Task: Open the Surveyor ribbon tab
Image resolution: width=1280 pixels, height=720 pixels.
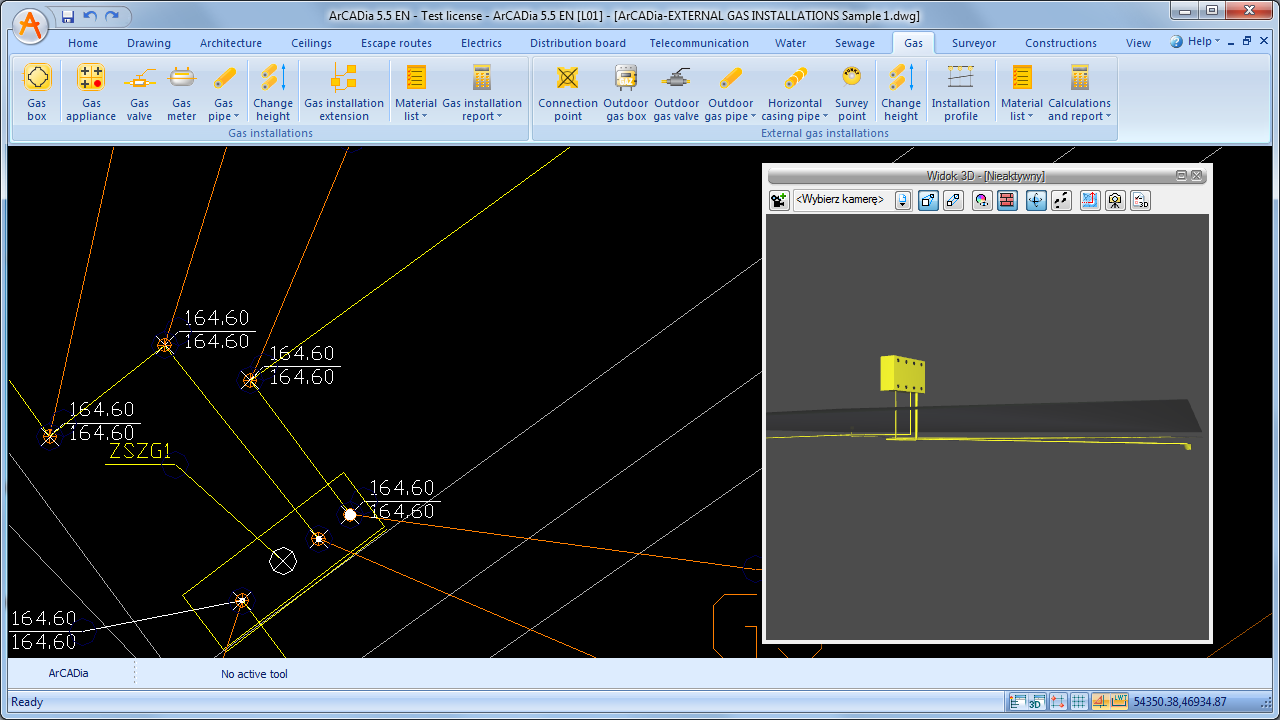Action: click(973, 43)
